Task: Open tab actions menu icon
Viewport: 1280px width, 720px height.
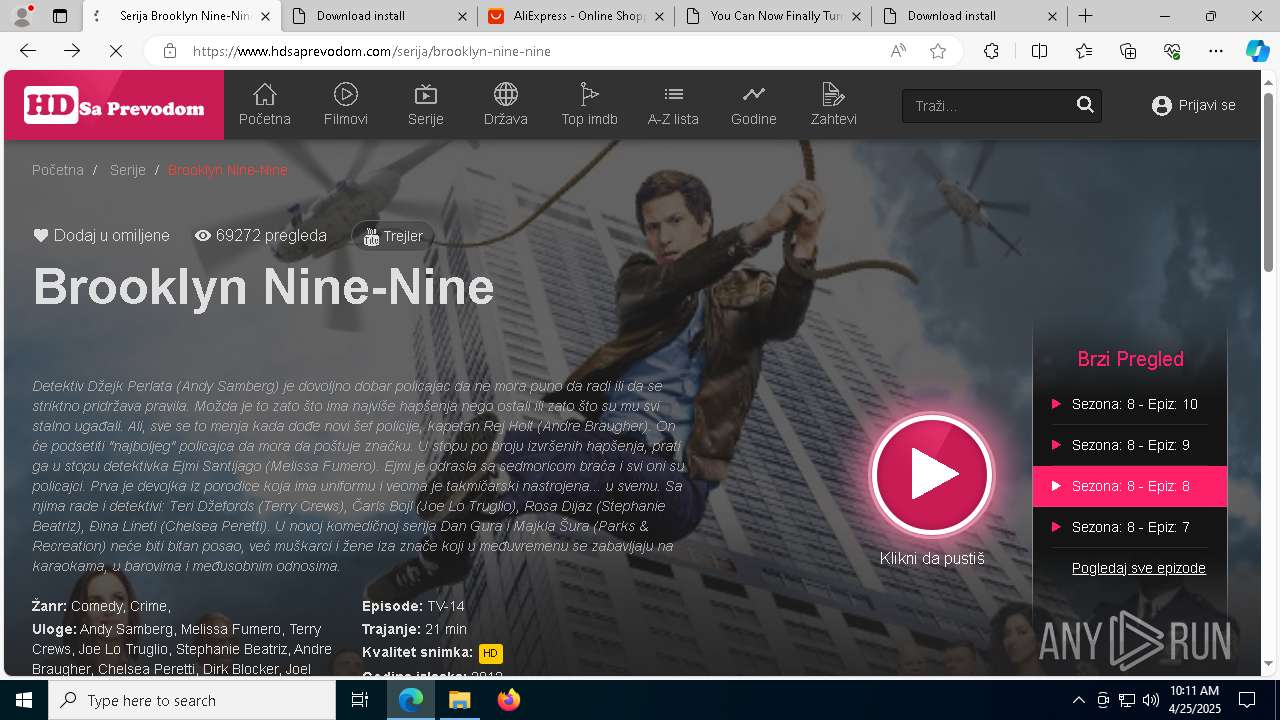Action: pos(60,16)
